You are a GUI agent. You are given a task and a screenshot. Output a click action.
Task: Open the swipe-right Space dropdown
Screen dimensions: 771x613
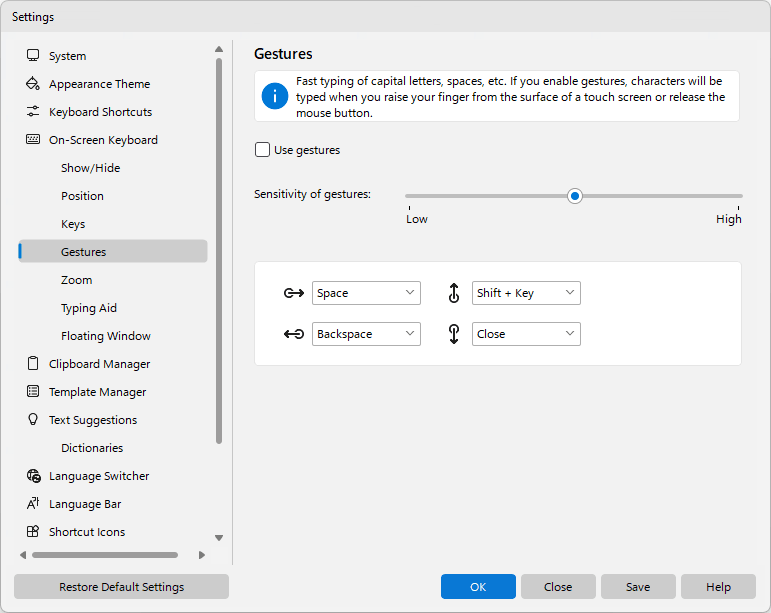coord(366,293)
